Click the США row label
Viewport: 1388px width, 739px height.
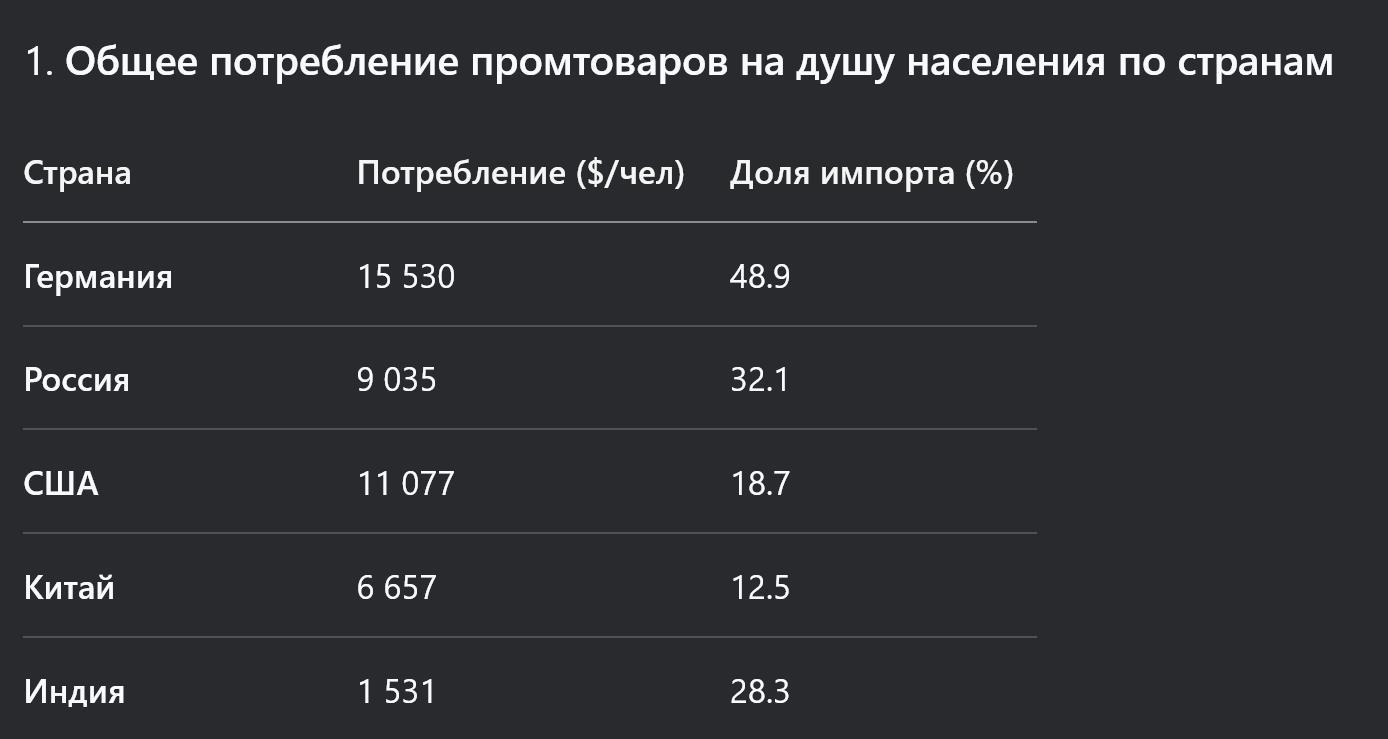click(x=61, y=484)
